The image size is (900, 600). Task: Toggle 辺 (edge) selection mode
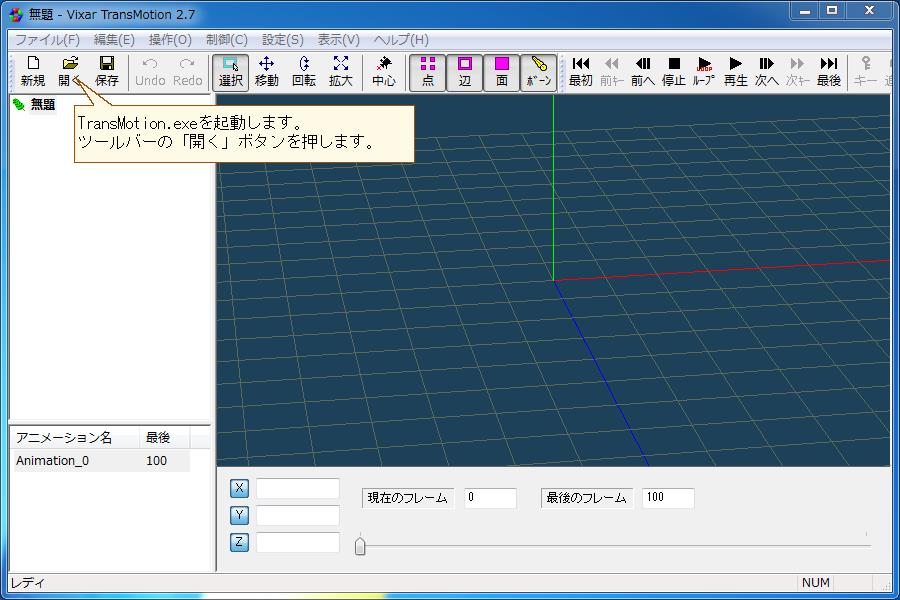(x=465, y=71)
